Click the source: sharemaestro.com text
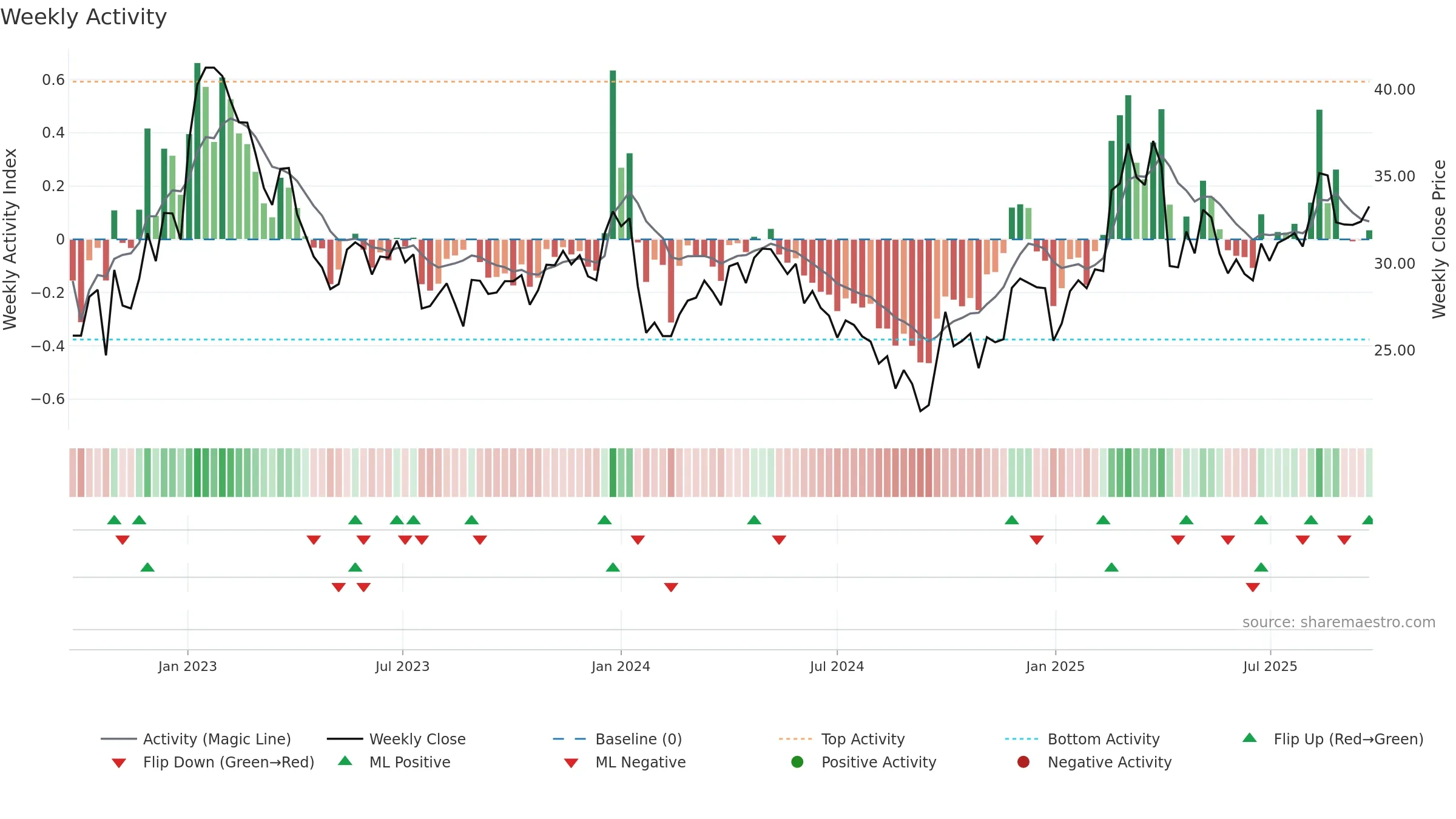The width and height of the screenshot is (1456, 819). click(1339, 622)
